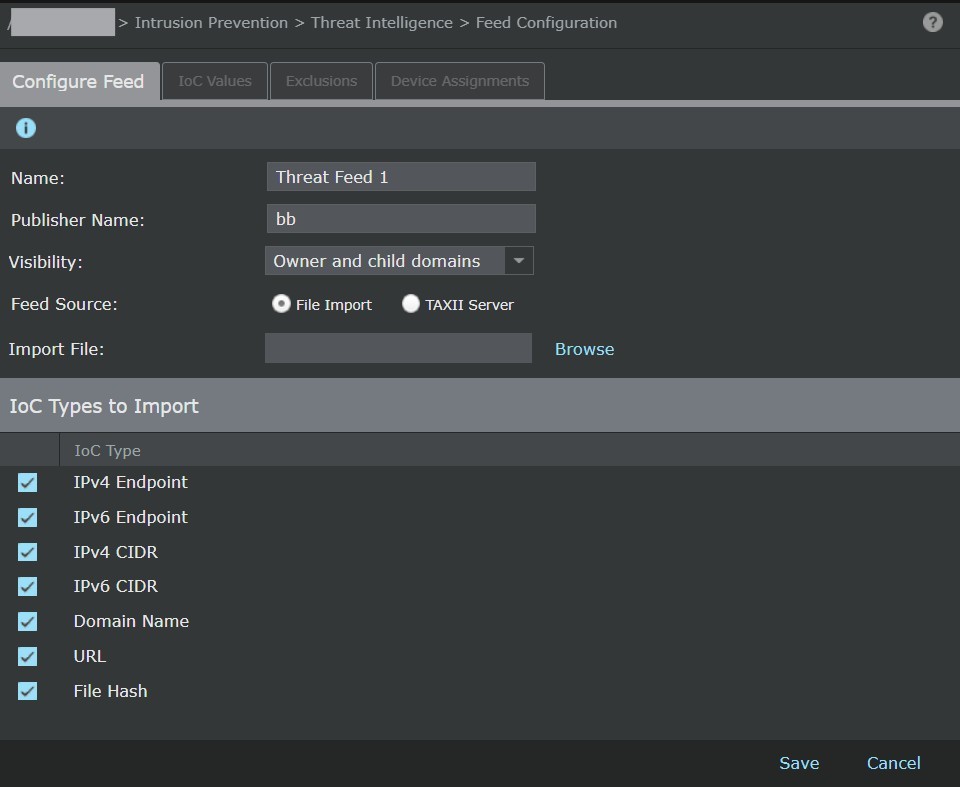Click the Threat Intelligence breadcrumb
Image resolution: width=960 pixels, height=787 pixels.
coord(382,23)
